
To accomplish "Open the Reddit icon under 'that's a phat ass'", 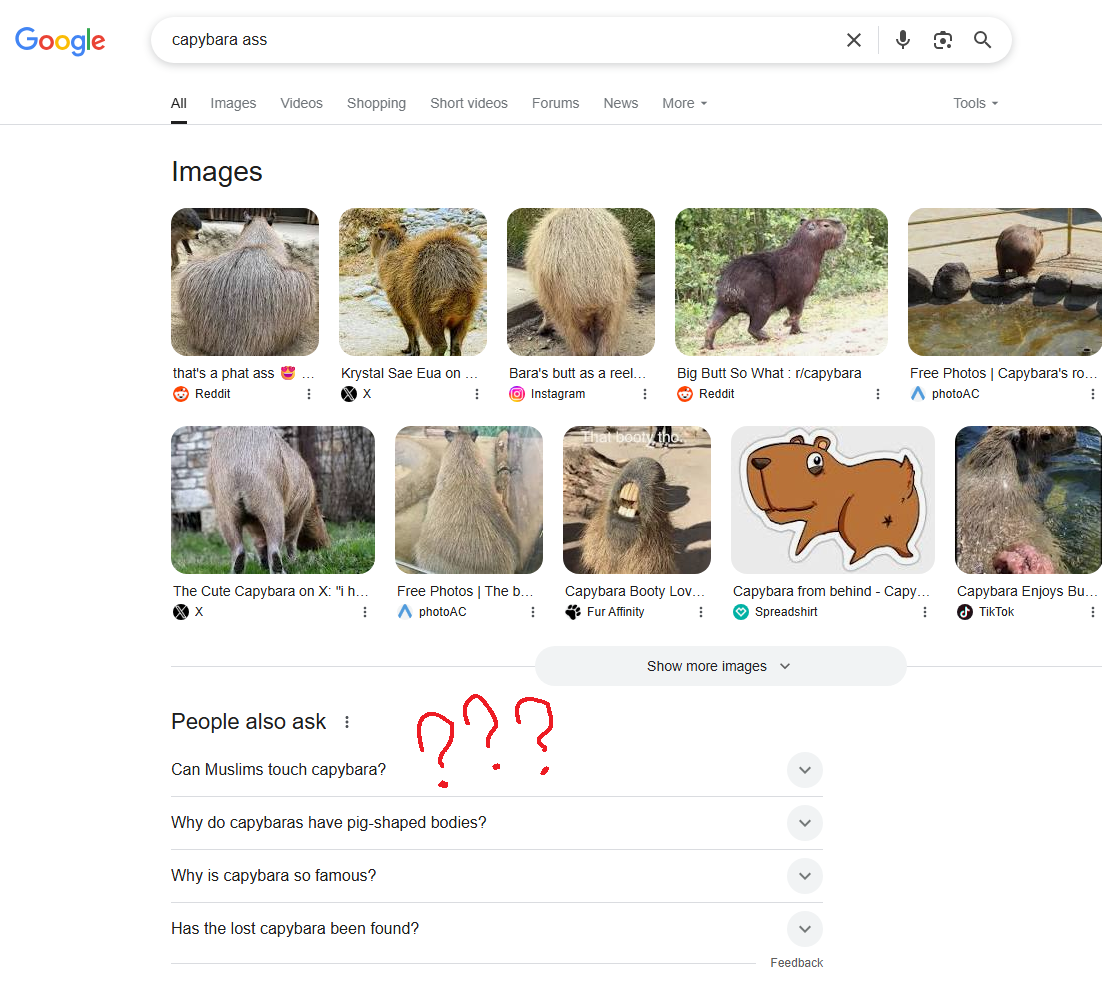I will tap(181, 394).
